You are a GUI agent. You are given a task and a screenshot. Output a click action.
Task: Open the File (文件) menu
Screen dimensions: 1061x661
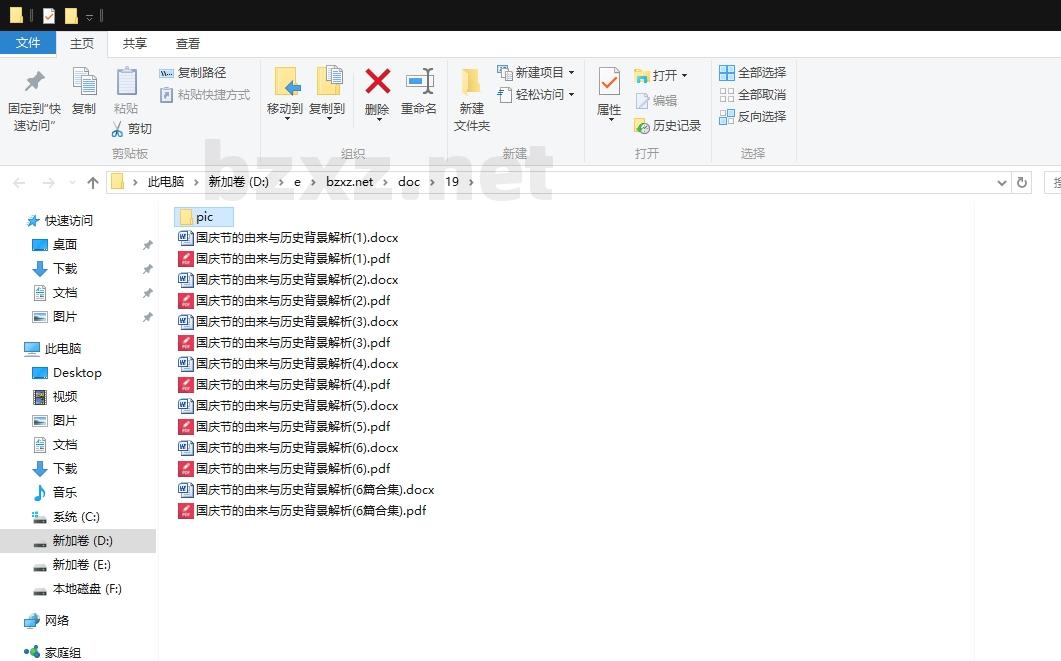28,43
